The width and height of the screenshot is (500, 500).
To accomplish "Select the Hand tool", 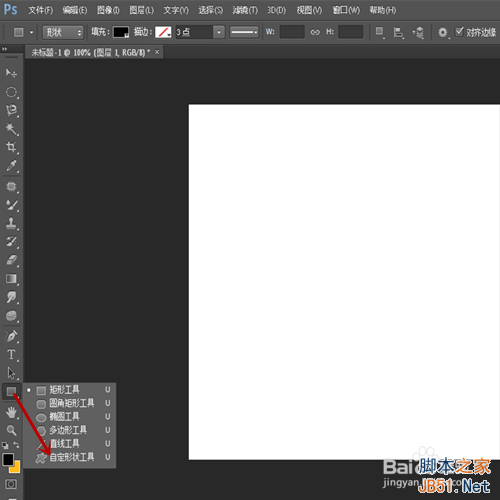I will coord(11,413).
